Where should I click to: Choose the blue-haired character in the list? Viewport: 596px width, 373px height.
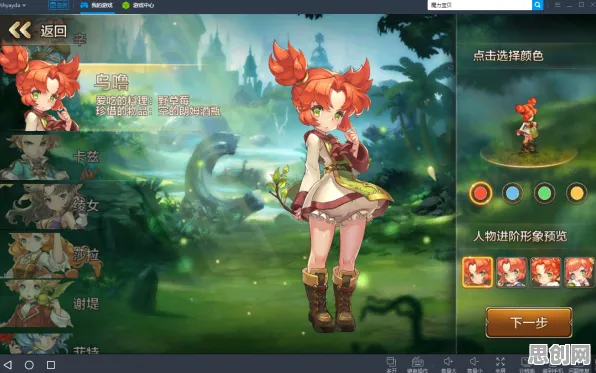[x=49, y=344]
